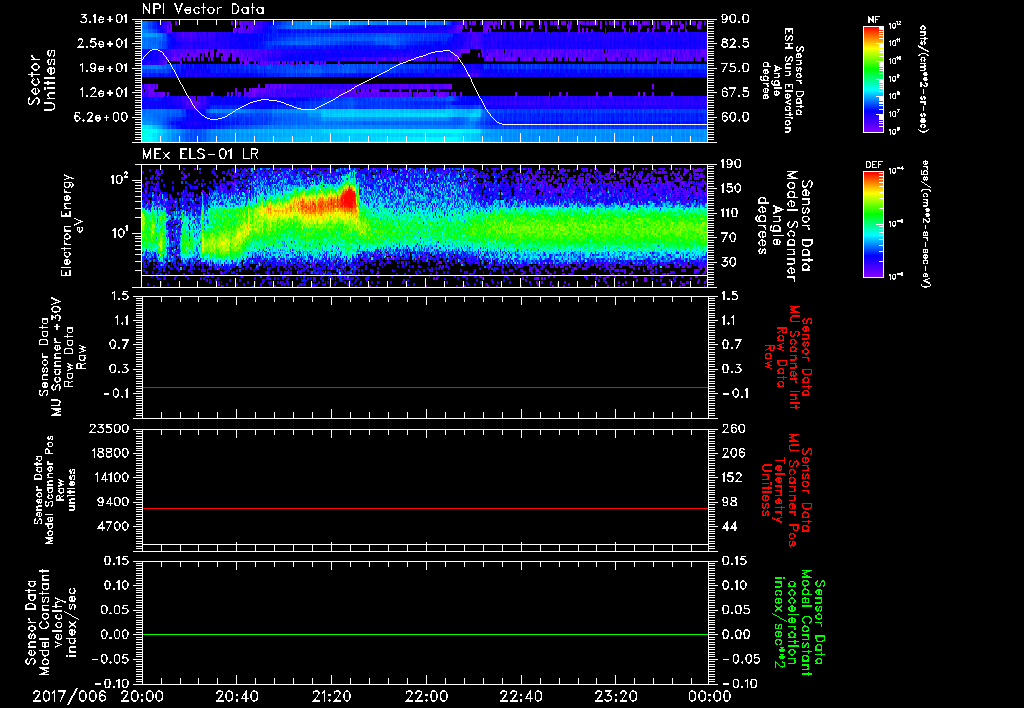Click the "1.2e+01" sector tick label
Viewport: 1024px width, 708px height.
pos(104,93)
